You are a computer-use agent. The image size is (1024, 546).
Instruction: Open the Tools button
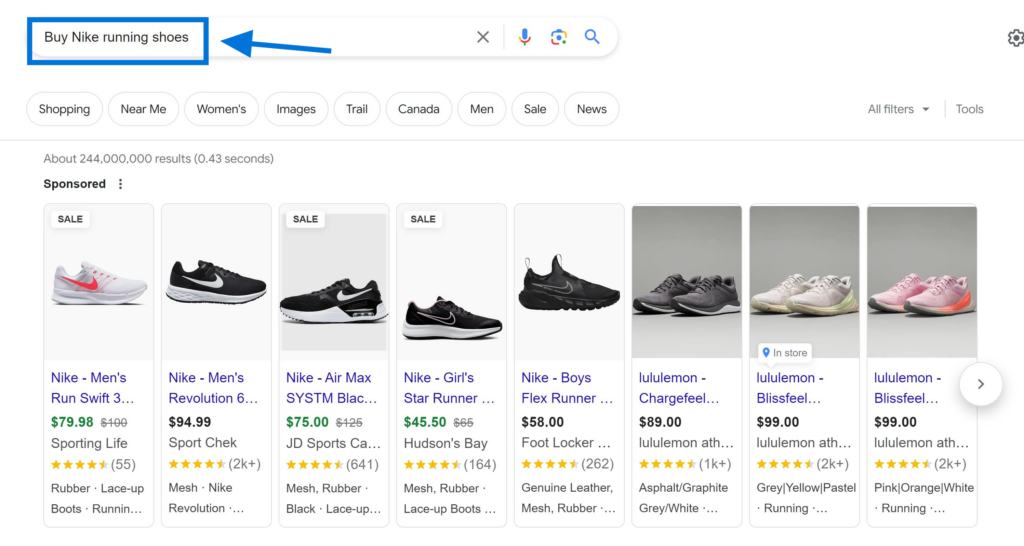(x=969, y=109)
